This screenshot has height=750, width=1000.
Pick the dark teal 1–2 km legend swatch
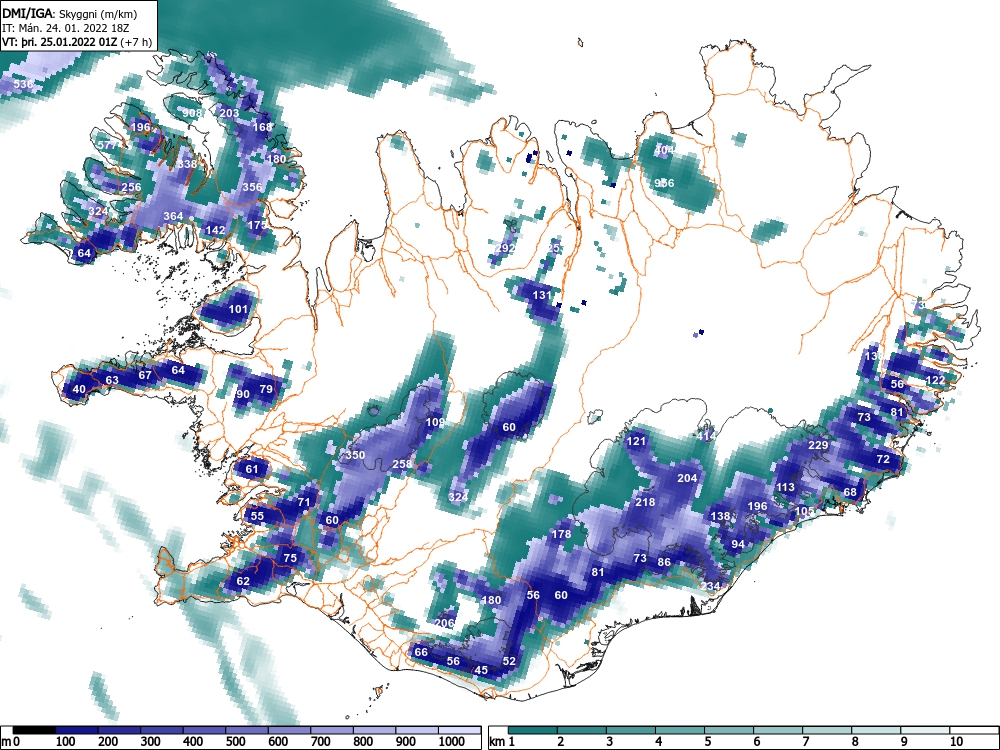533,730
